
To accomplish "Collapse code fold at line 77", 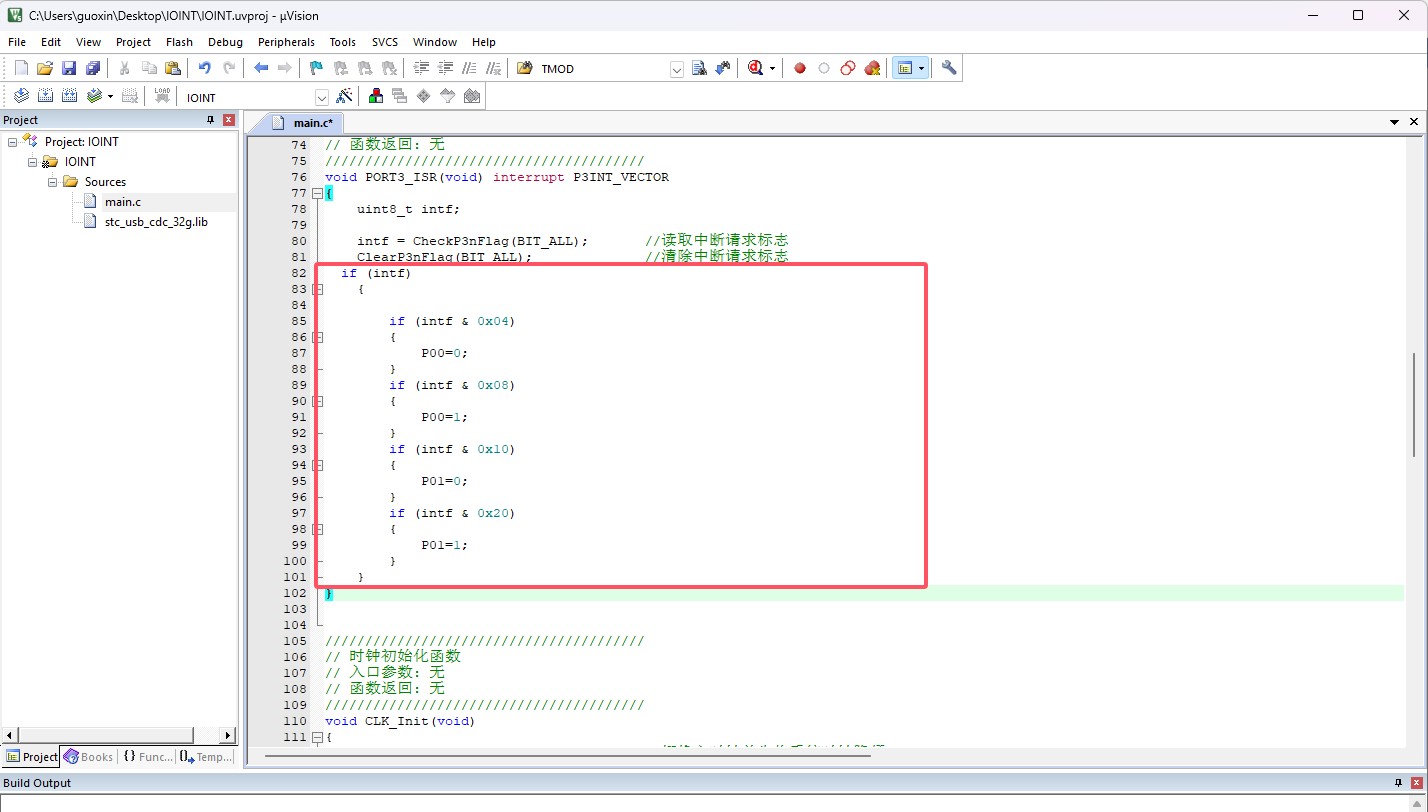I will 317,193.
